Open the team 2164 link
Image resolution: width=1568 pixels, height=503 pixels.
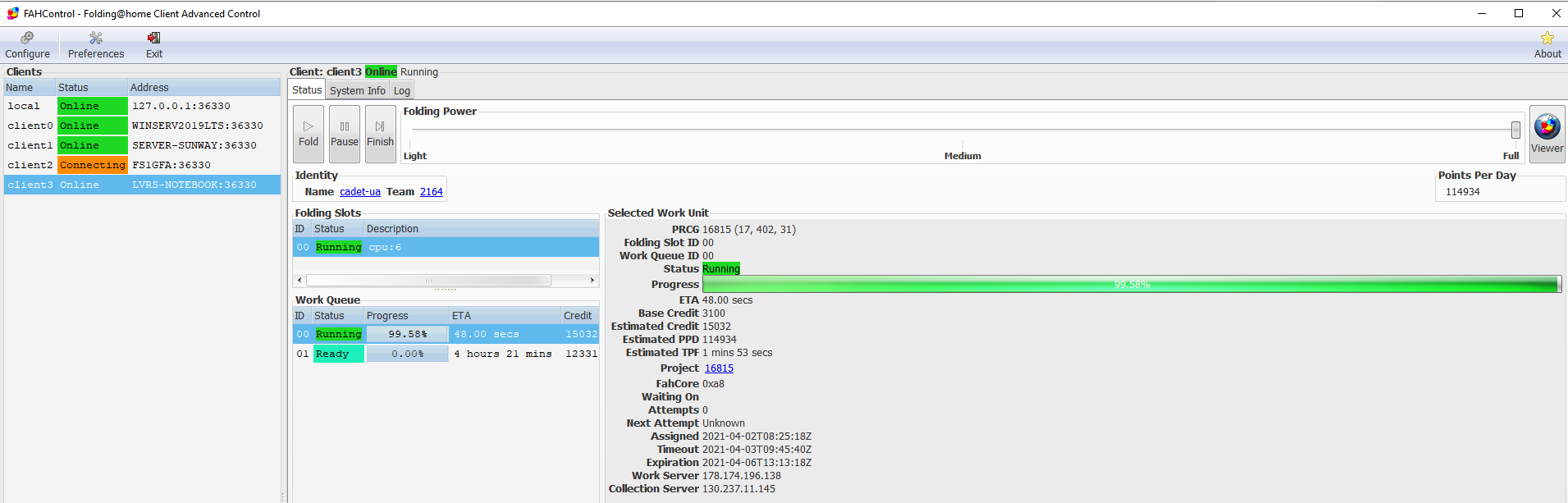click(432, 192)
